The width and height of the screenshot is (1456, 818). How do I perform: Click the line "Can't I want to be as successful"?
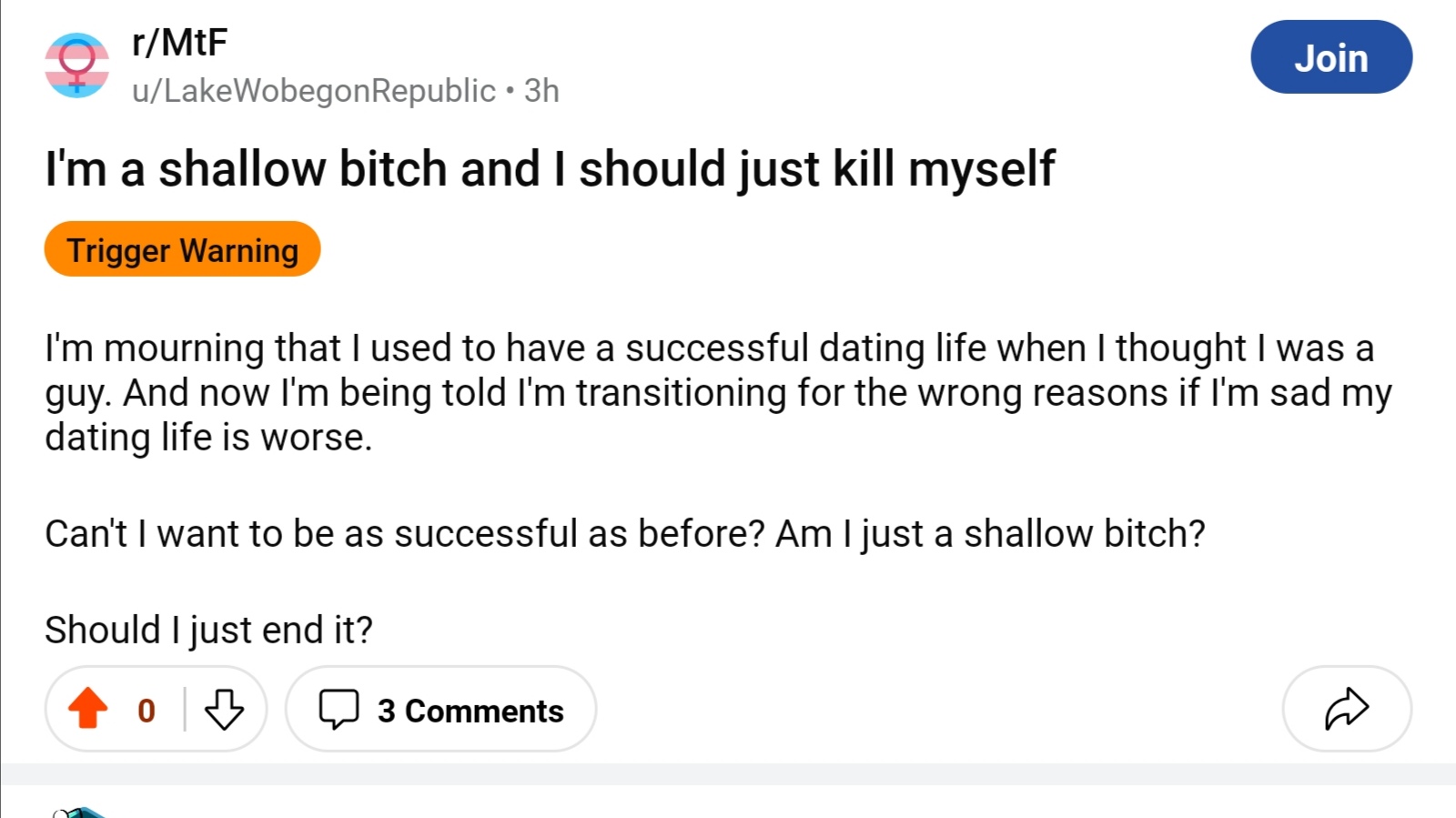pos(625,534)
